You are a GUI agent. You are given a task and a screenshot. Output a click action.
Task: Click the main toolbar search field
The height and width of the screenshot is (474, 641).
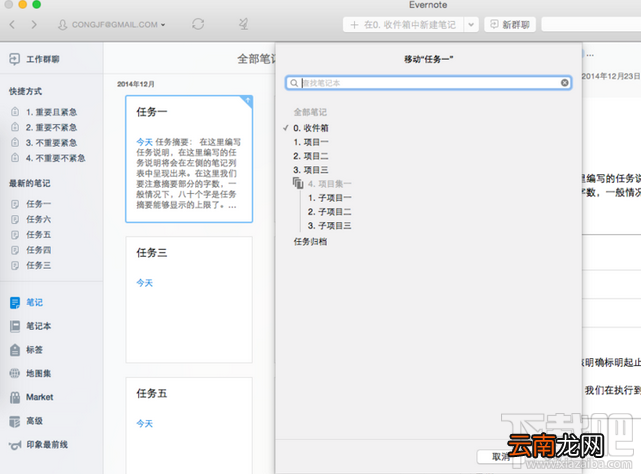tap(591, 25)
